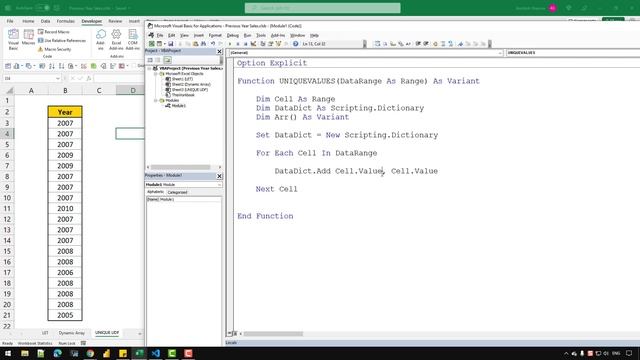Click Record Macro in the Code group
This screenshot has width=640, height=360.
[53, 32]
